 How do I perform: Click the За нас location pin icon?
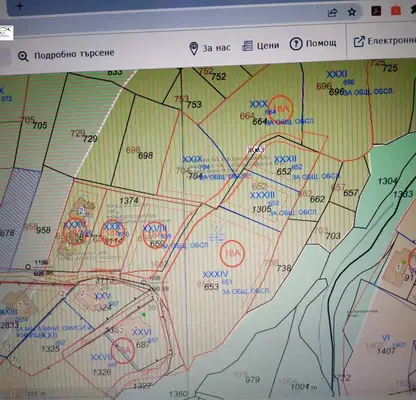(x=194, y=49)
